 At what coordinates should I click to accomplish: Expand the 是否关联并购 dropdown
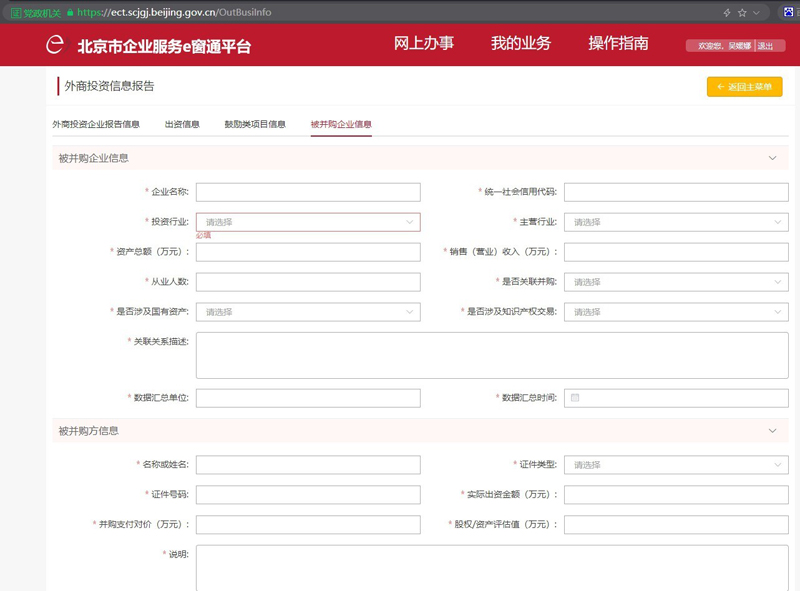pos(676,282)
